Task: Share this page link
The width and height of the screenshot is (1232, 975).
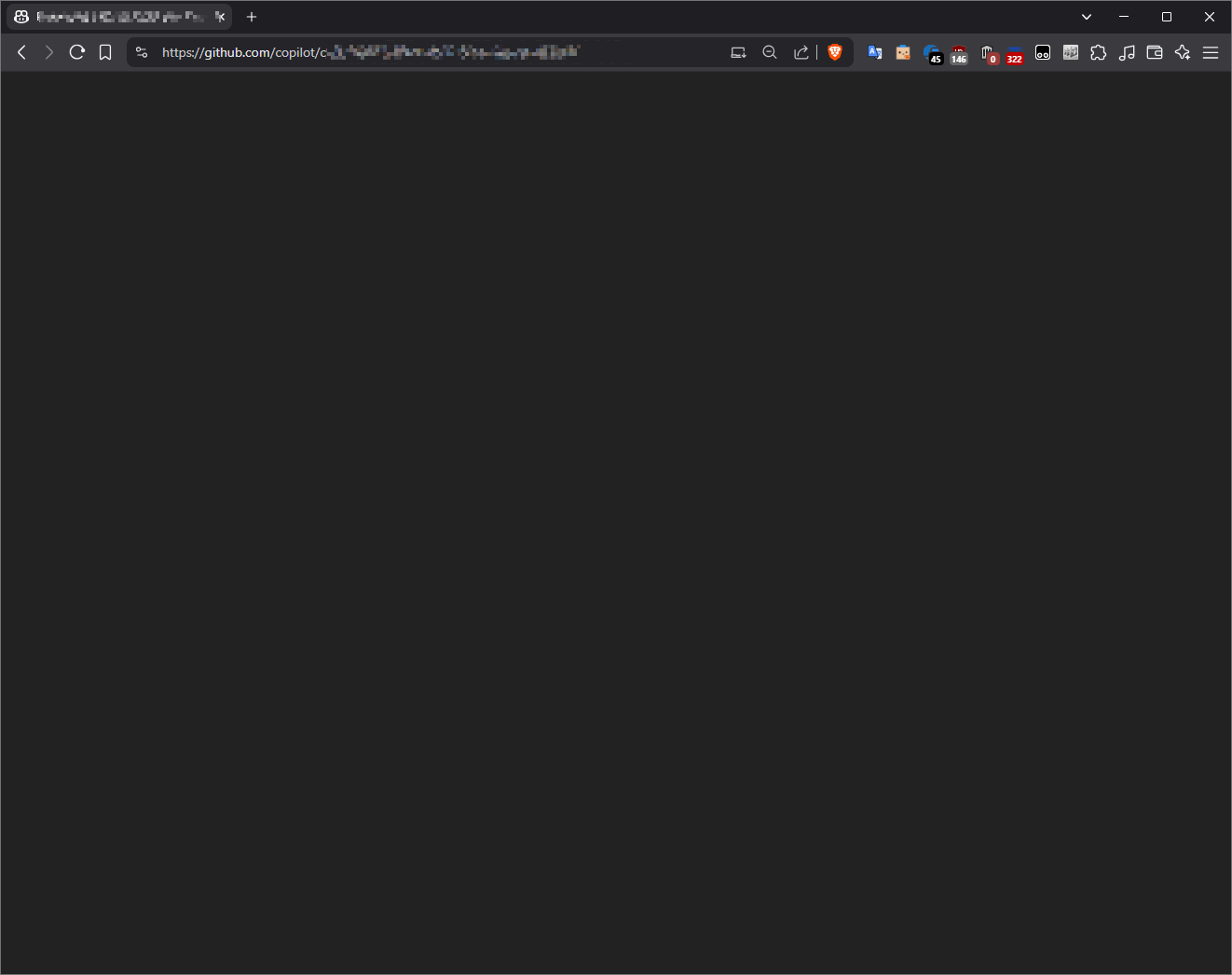Action: (x=801, y=52)
